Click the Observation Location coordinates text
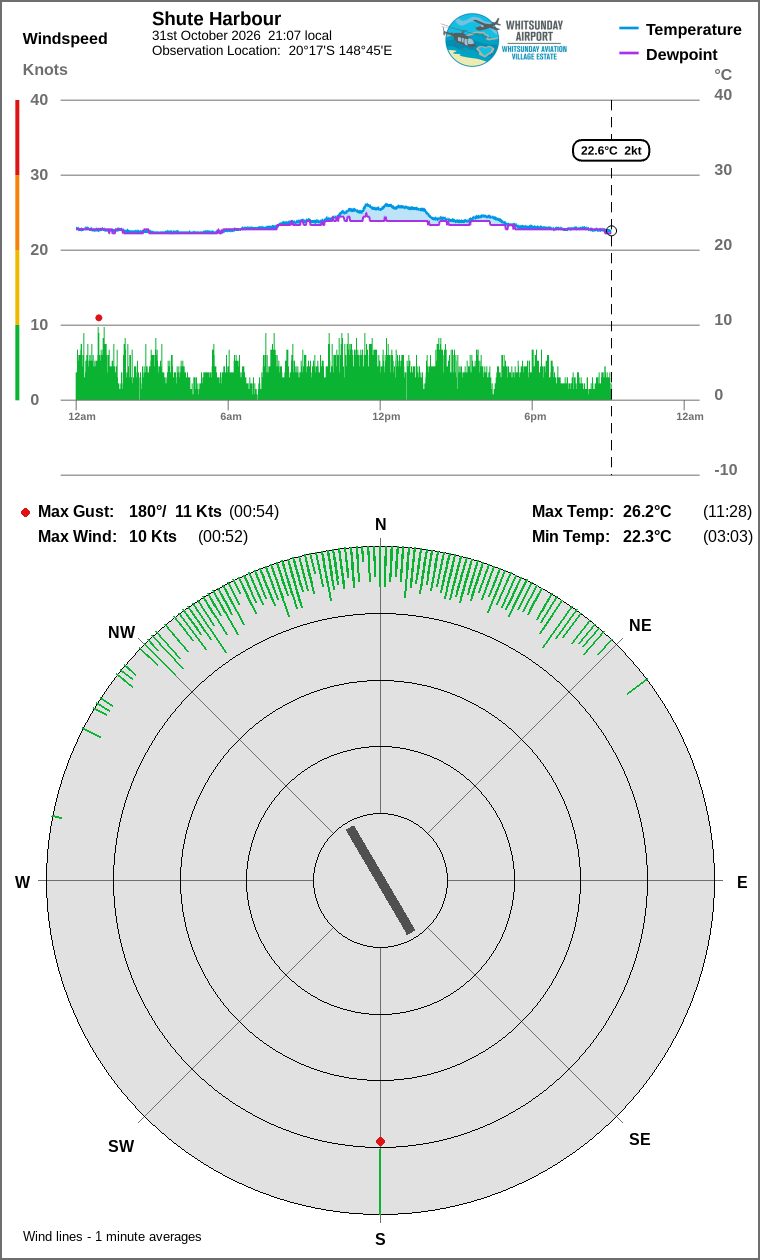The image size is (760, 1260). click(x=272, y=50)
